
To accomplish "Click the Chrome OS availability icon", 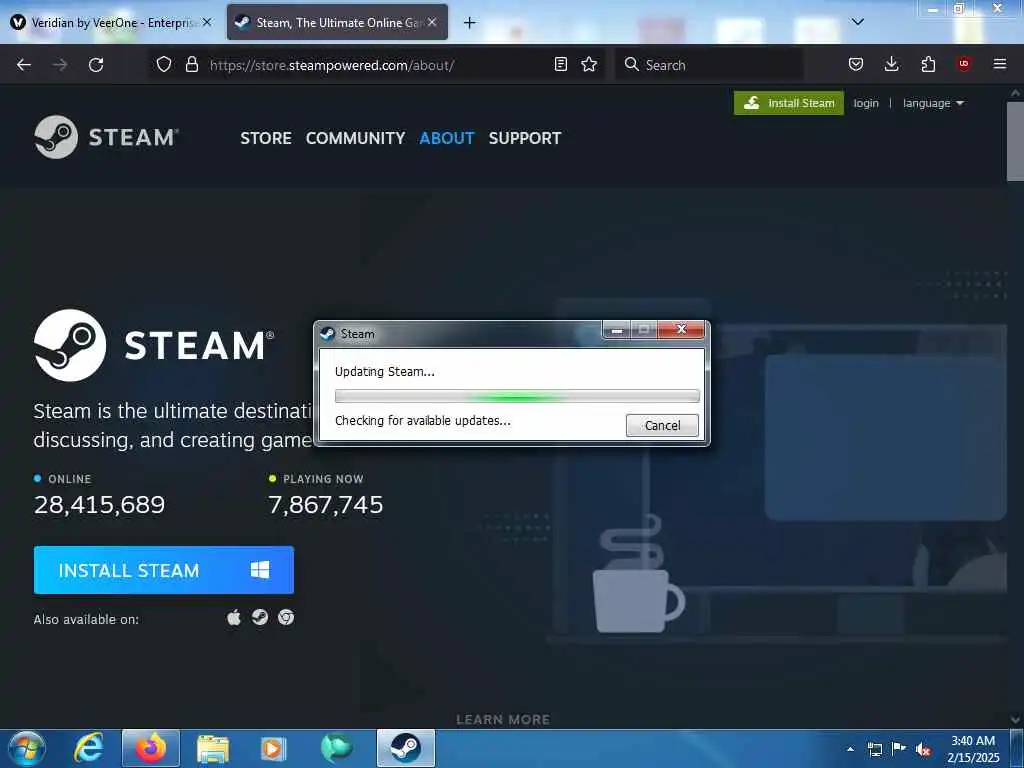I will (286, 617).
